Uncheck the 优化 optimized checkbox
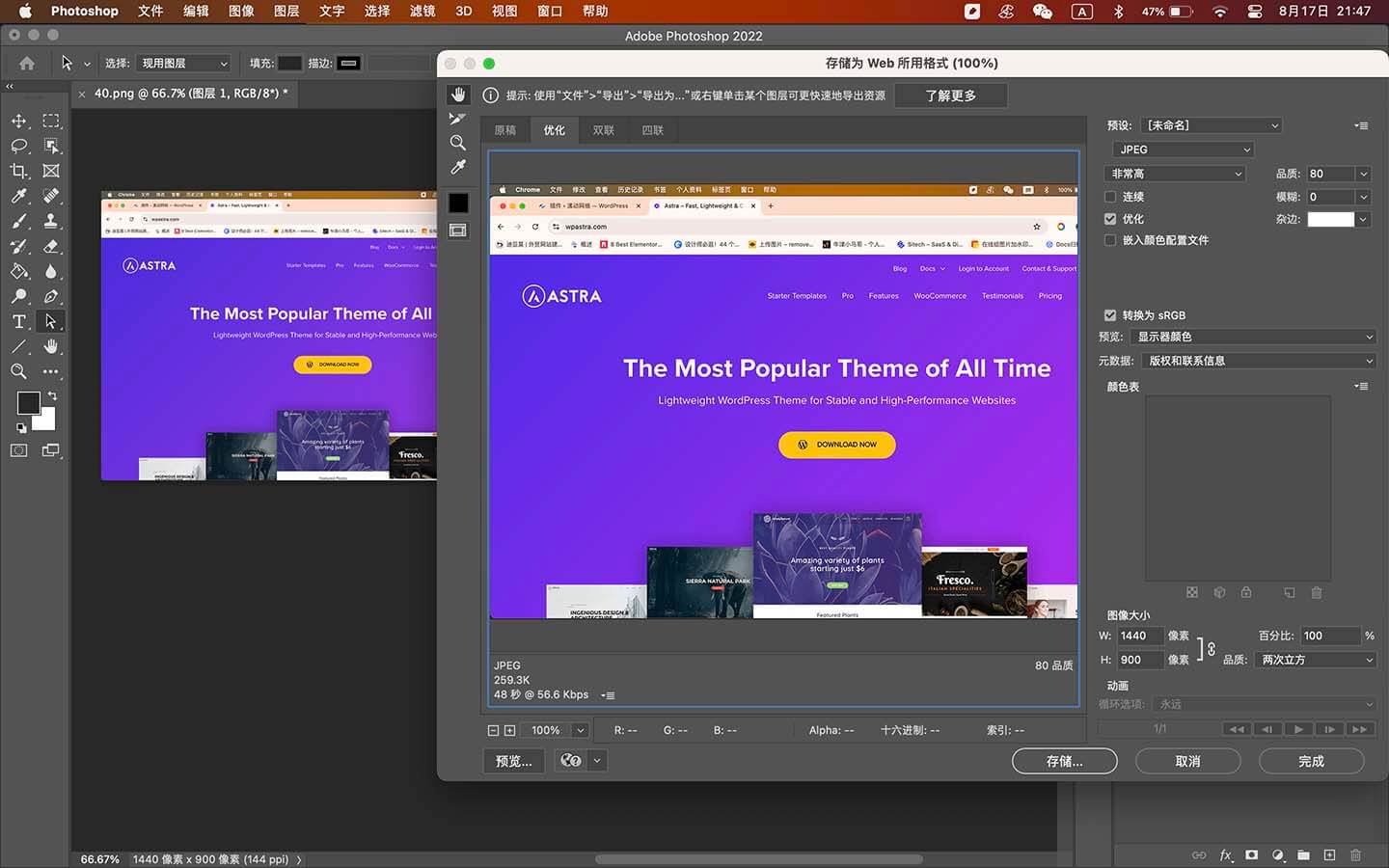Viewport: 1389px width, 868px height. [1110, 219]
